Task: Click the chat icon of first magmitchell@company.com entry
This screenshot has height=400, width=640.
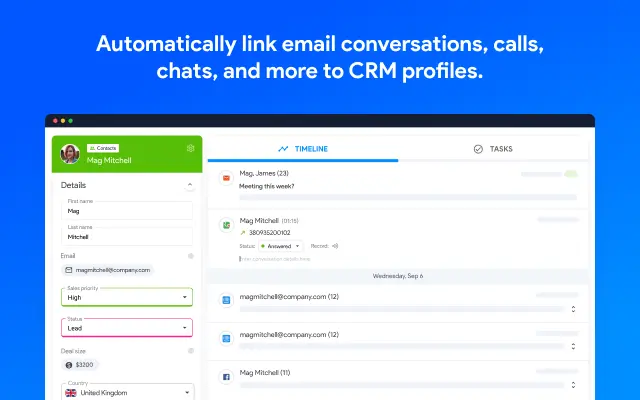Action: pos(226,300)
